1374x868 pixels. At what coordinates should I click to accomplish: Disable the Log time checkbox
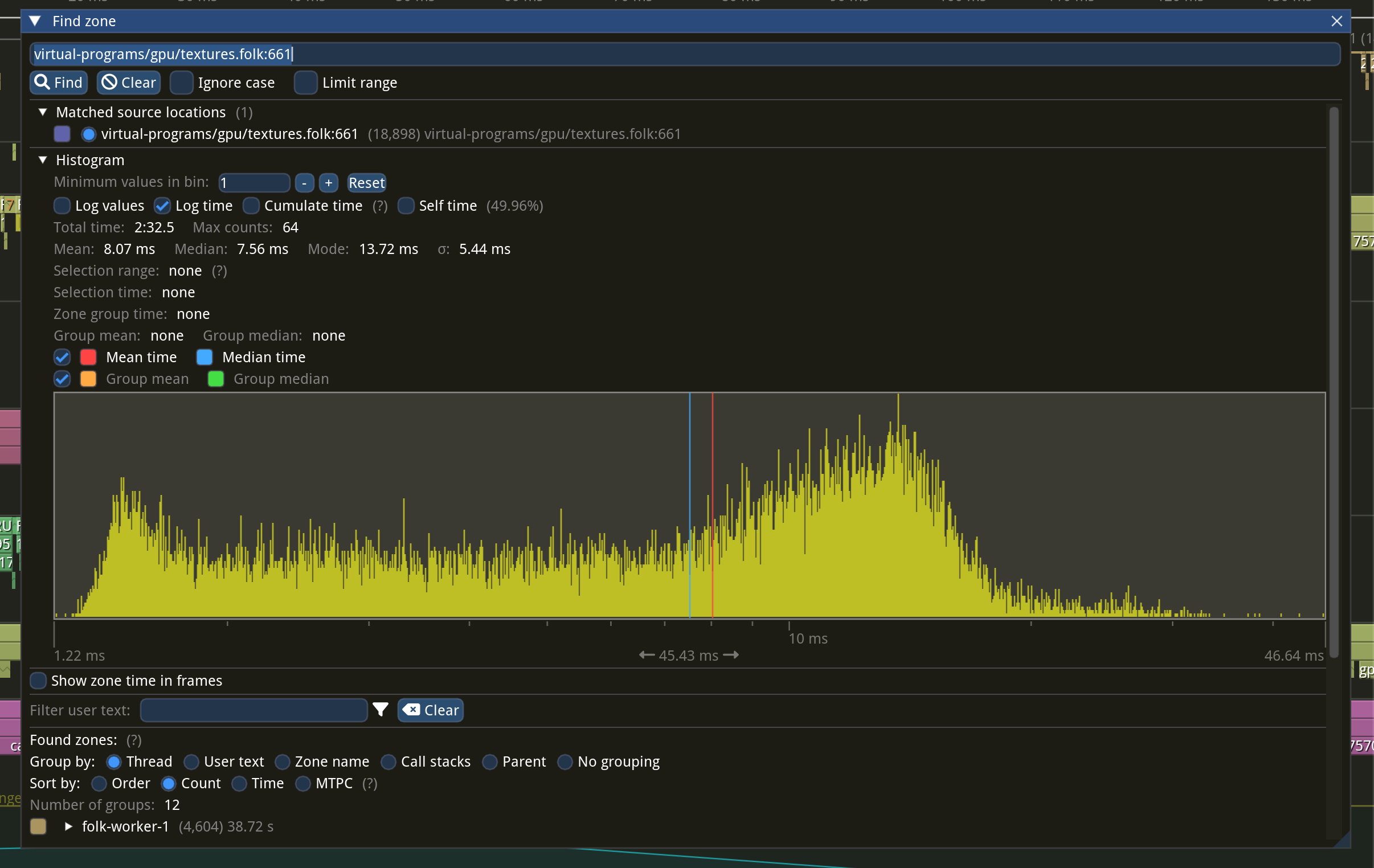click(x=162, y=206)
